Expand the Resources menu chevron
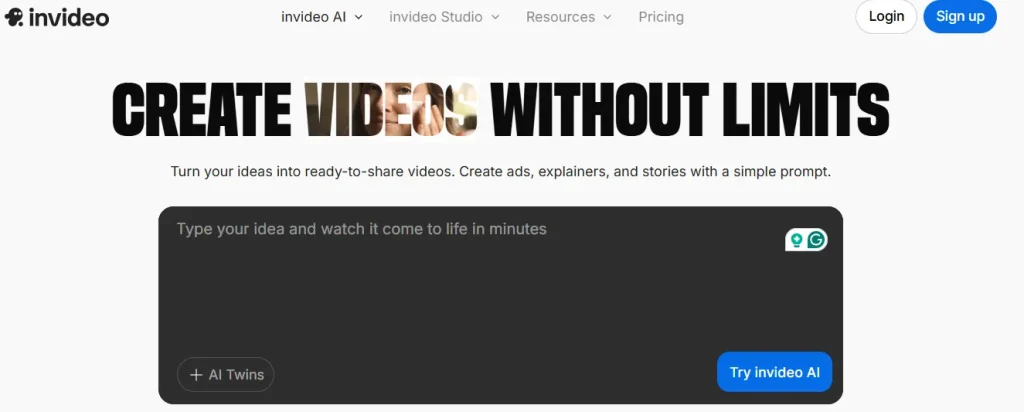 (607, 18)
